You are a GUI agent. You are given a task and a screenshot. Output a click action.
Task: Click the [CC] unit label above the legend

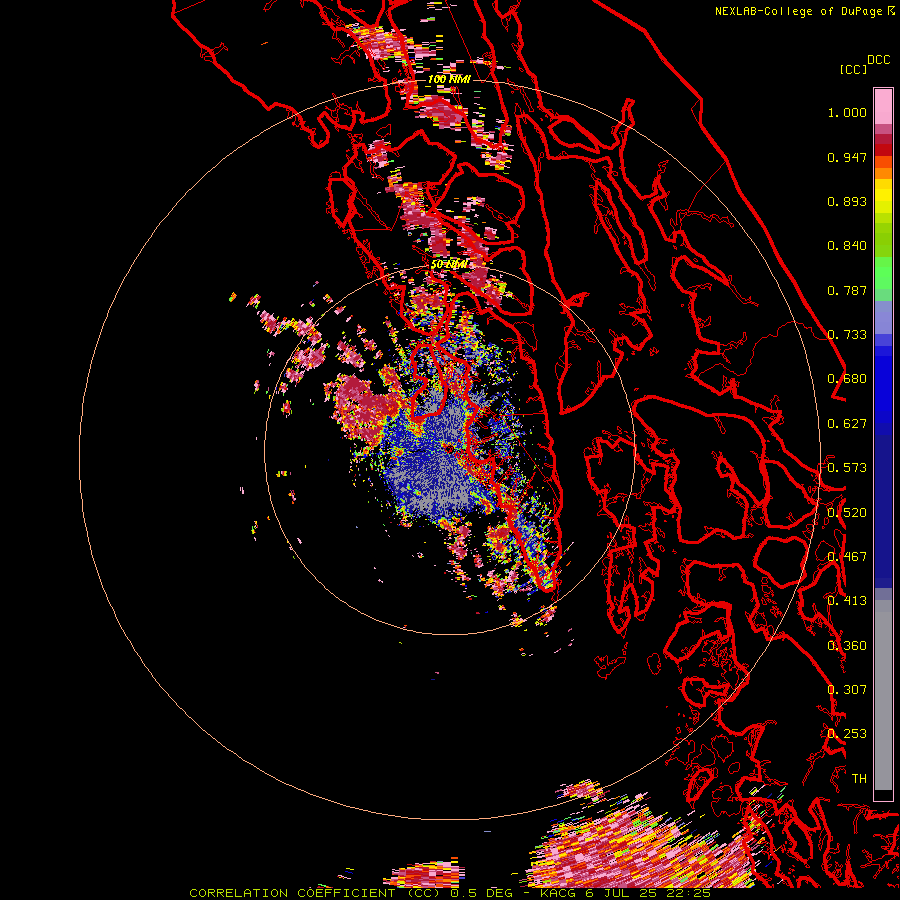click(x=853, y=69)
